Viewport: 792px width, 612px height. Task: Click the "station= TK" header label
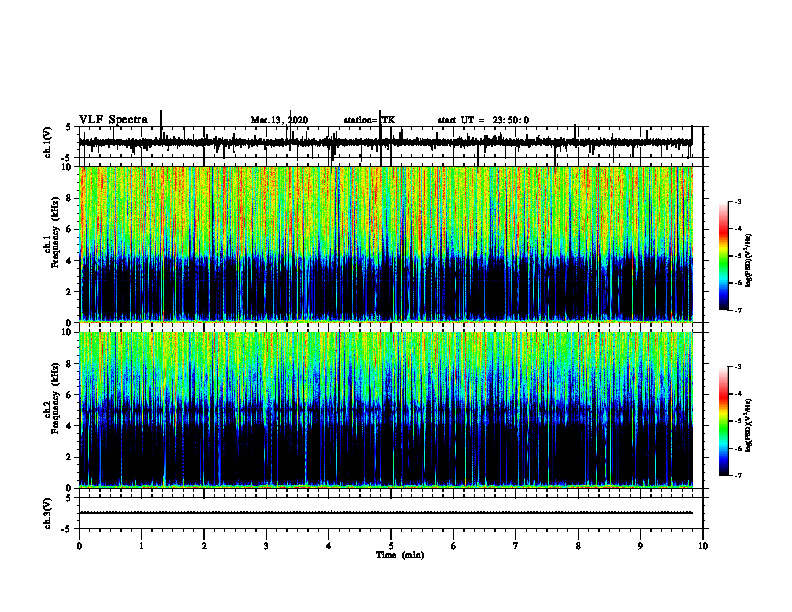point(369,120)
